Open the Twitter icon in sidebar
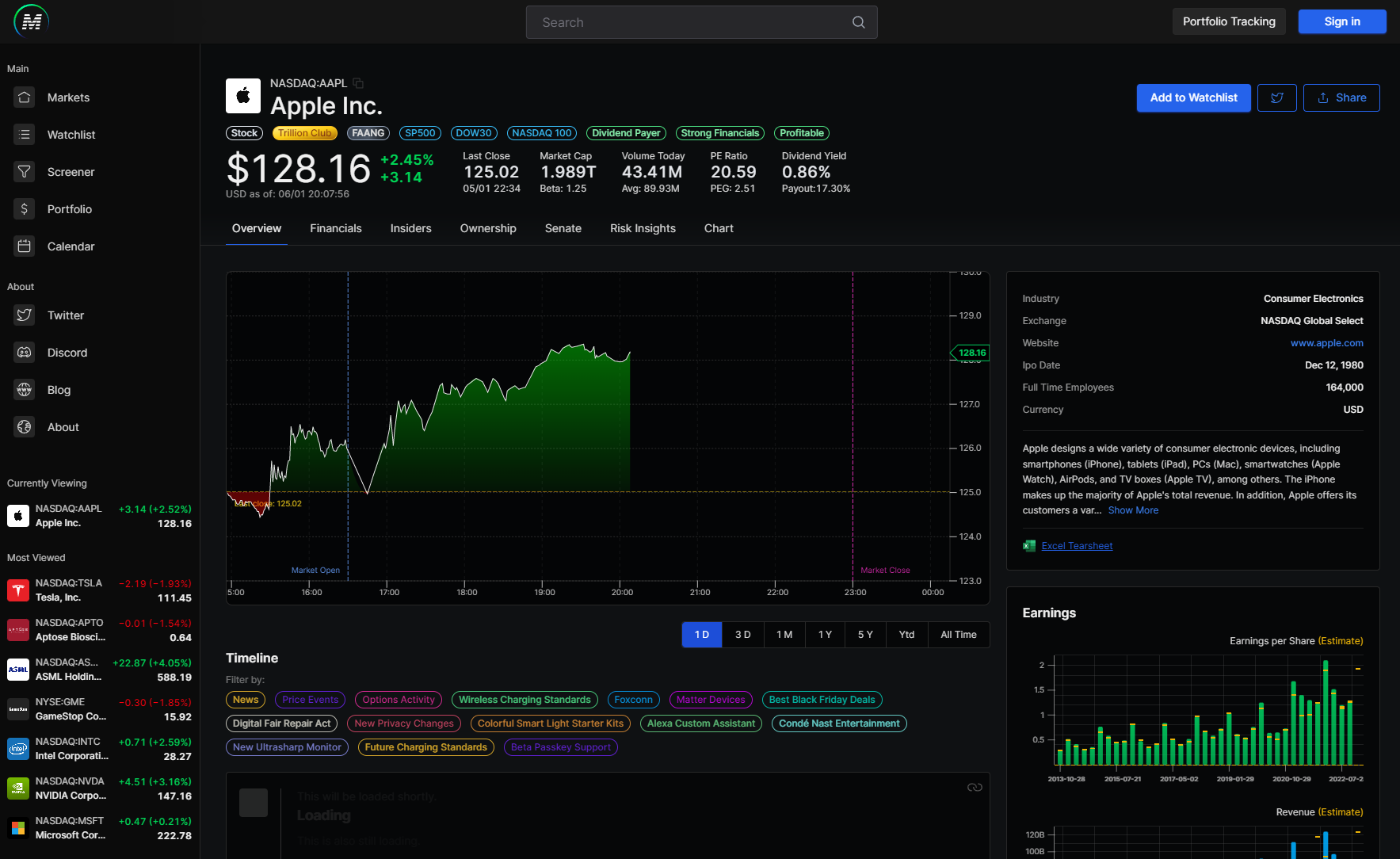 [24, 315]
